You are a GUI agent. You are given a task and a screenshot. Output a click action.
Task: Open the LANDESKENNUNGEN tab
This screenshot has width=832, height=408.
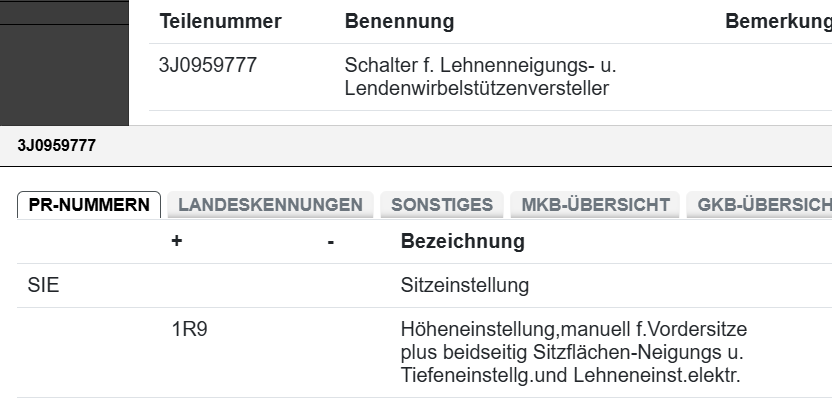pos(270,205)
